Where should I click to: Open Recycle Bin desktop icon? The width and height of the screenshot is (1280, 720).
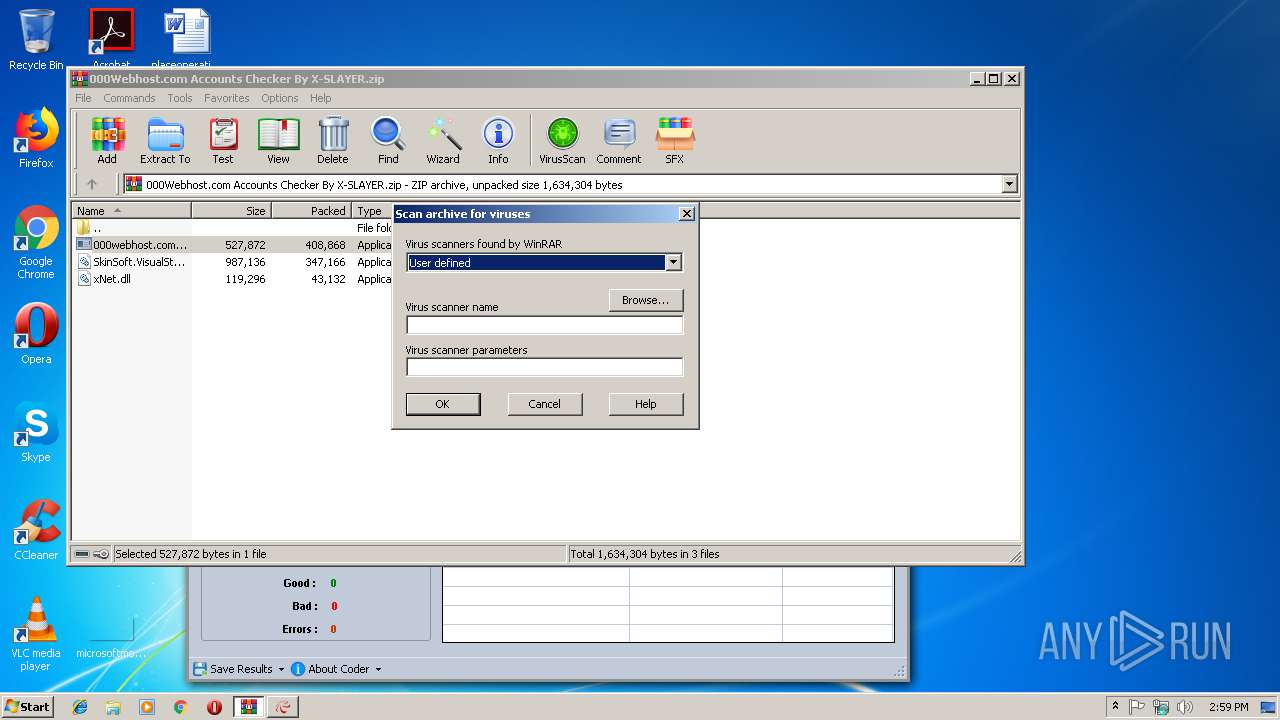pyautogui.click(x=36, y=40)
